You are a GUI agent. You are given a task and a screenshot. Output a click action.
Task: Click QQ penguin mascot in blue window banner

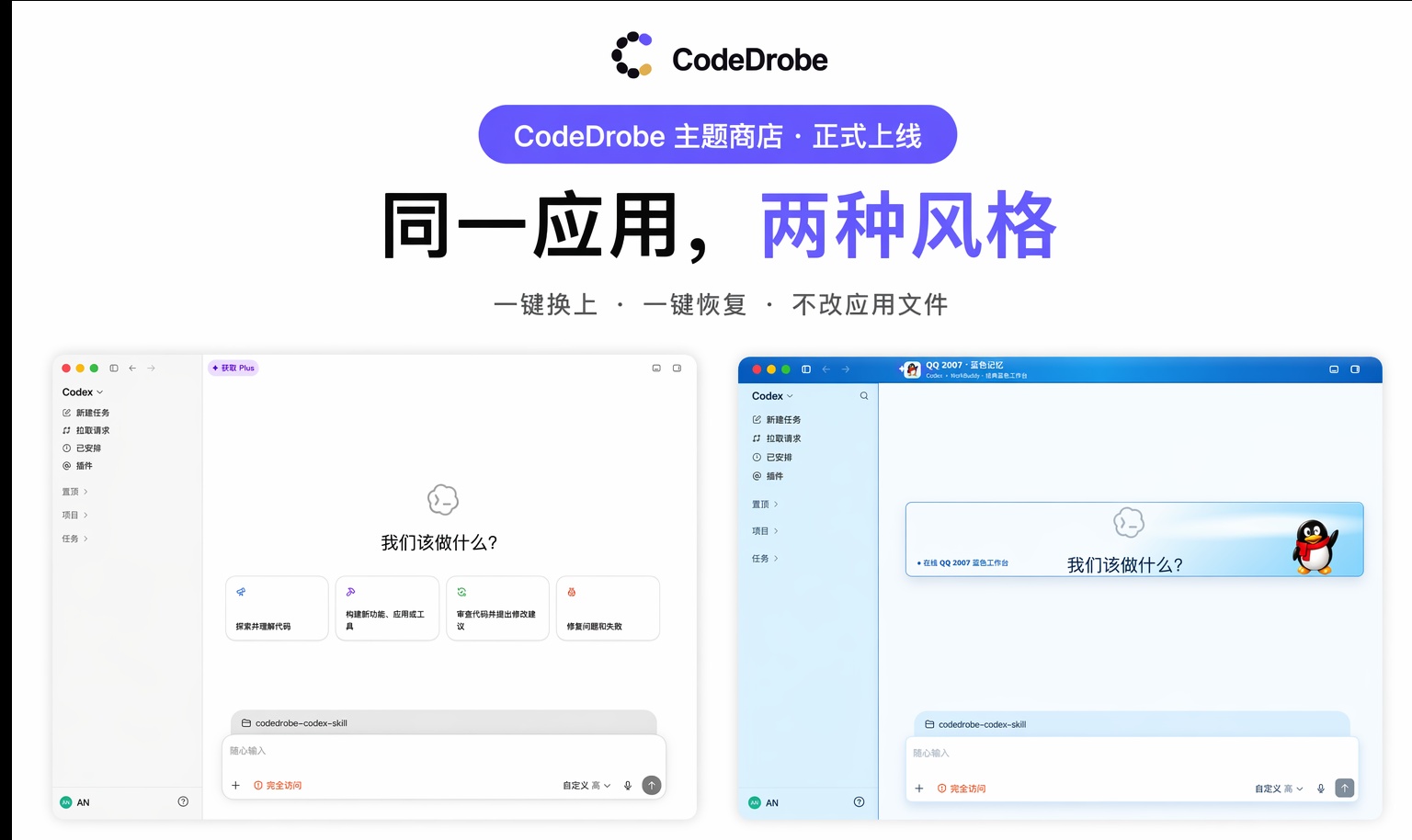click(1315, 547)
